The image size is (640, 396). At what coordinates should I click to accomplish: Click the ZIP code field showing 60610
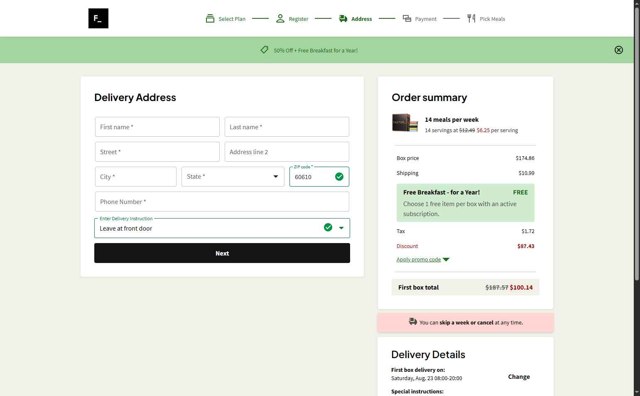point(319,177)
